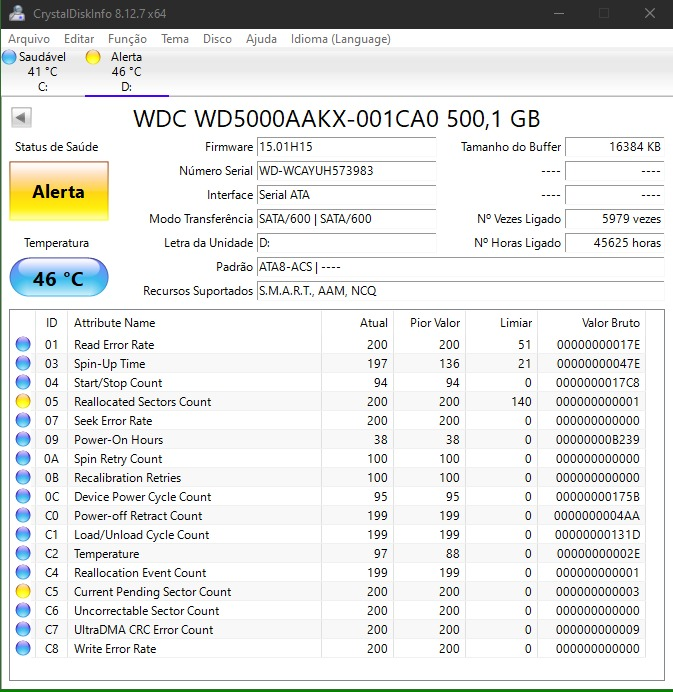Click the status orb for Write Error Rate
The height and width of the screenshot is (692, 673).
tap(23, 648)
